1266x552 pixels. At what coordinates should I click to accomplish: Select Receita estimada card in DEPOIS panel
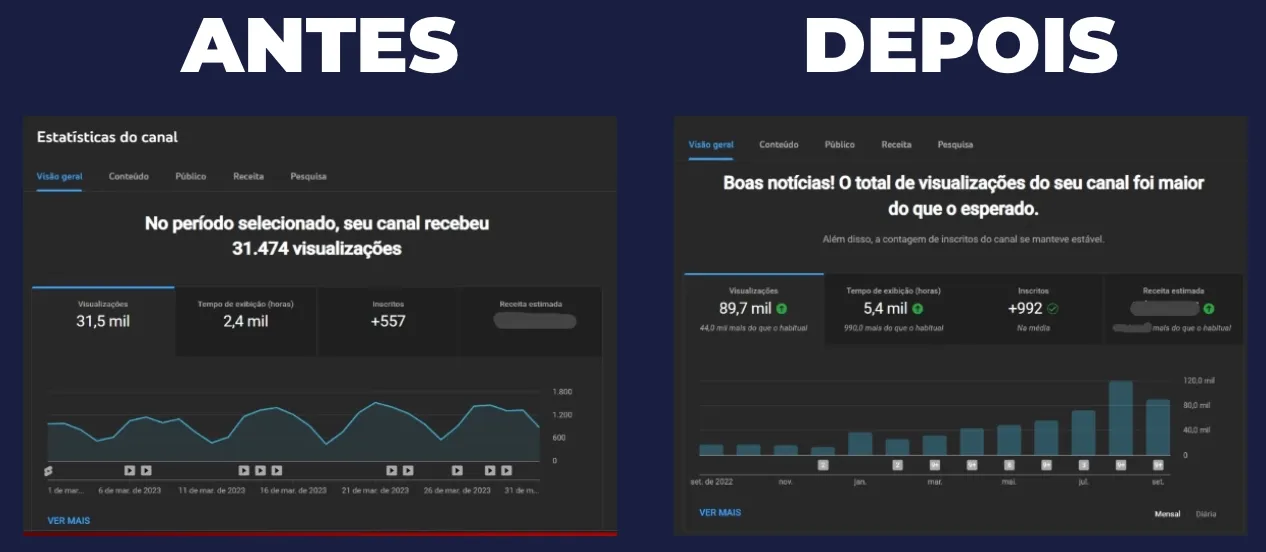pyautogui.click(x=1174, y=309)
